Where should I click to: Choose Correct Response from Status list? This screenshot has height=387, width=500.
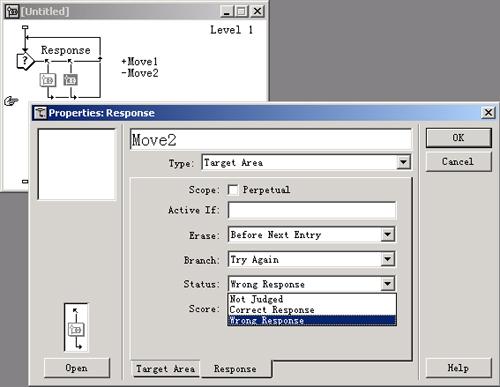312,310
